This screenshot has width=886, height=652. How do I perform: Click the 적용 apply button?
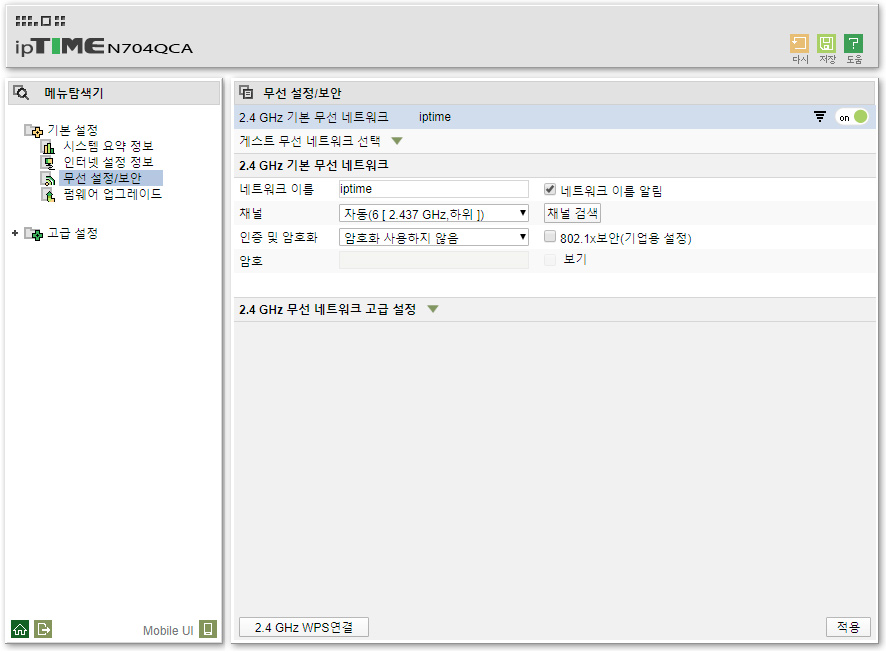(848, 627)
